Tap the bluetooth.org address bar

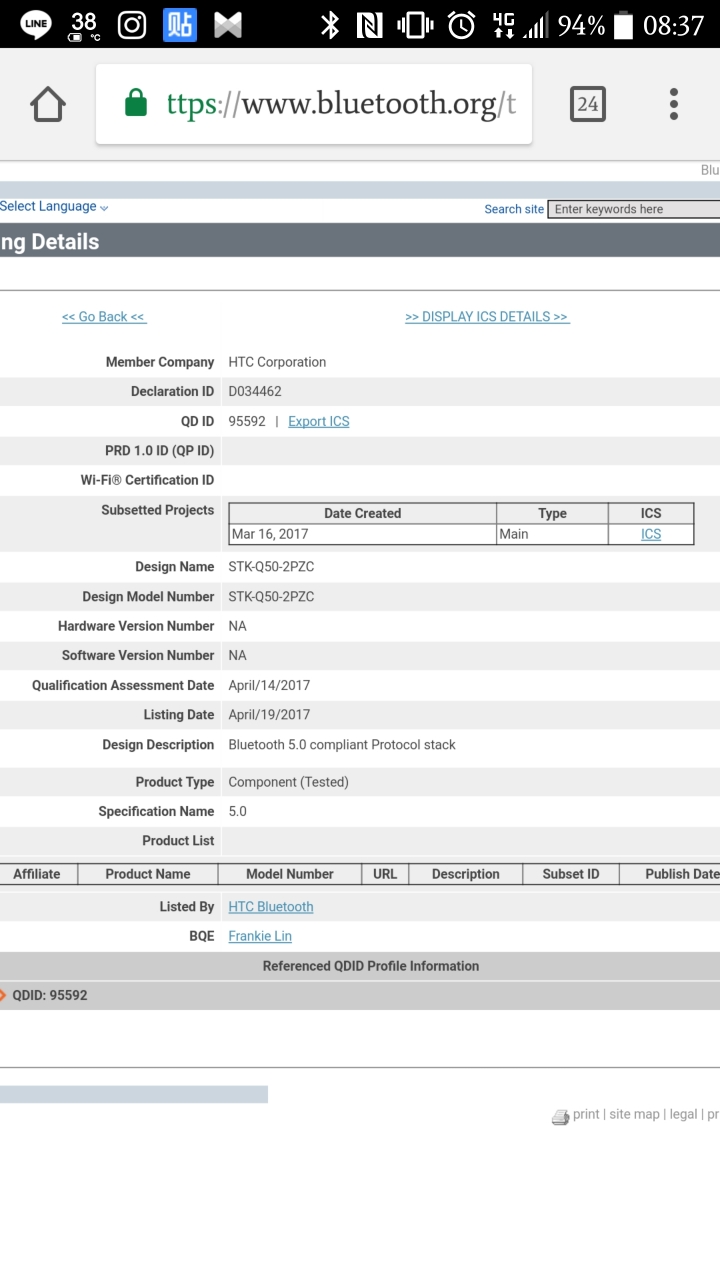[x=314, y=104]
